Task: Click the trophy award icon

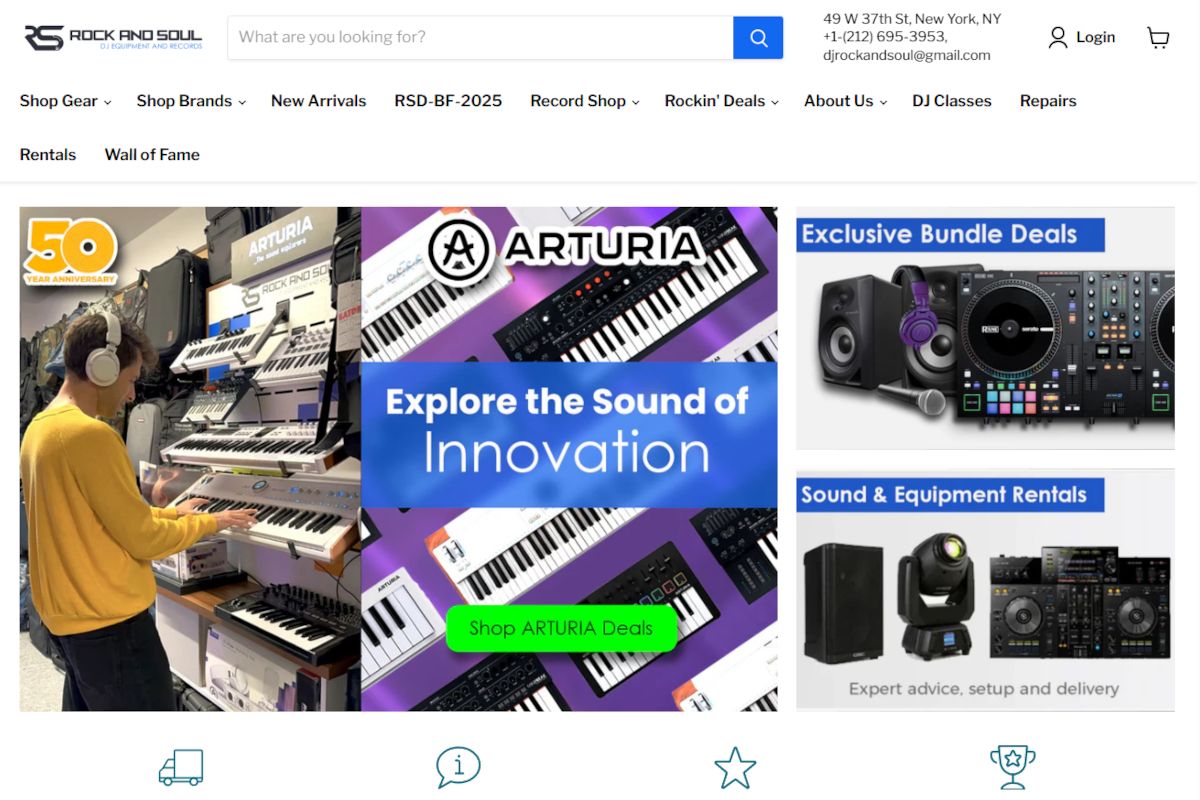Action: click(x=1012, y=768)
